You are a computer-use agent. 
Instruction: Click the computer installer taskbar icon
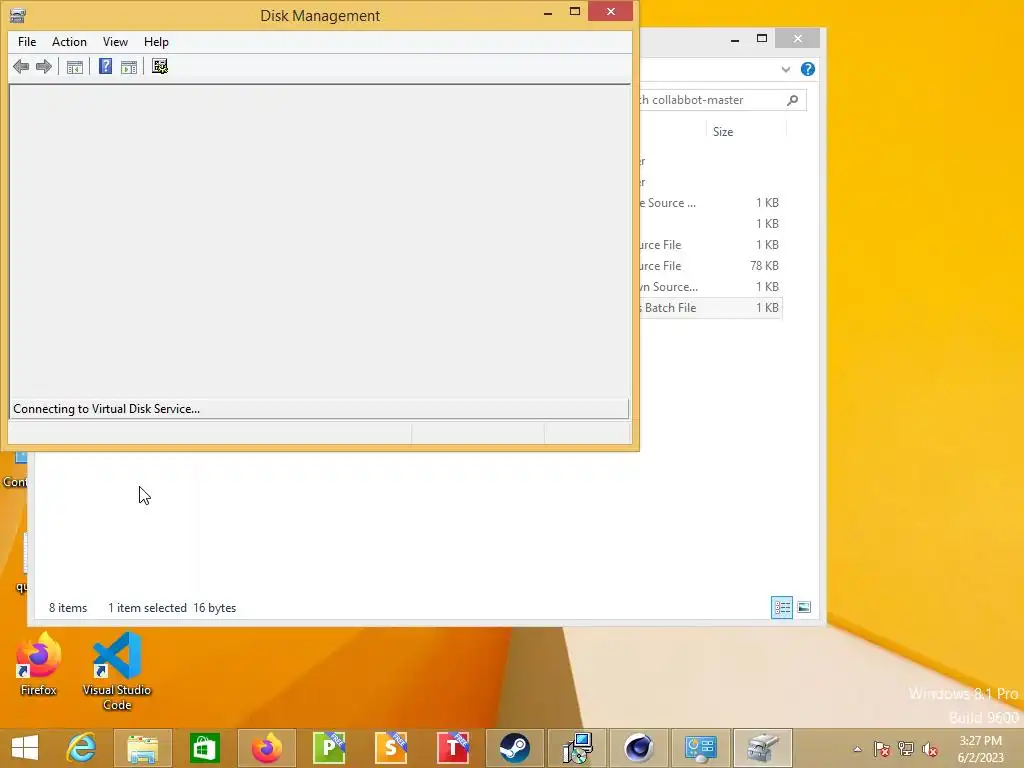577,748
